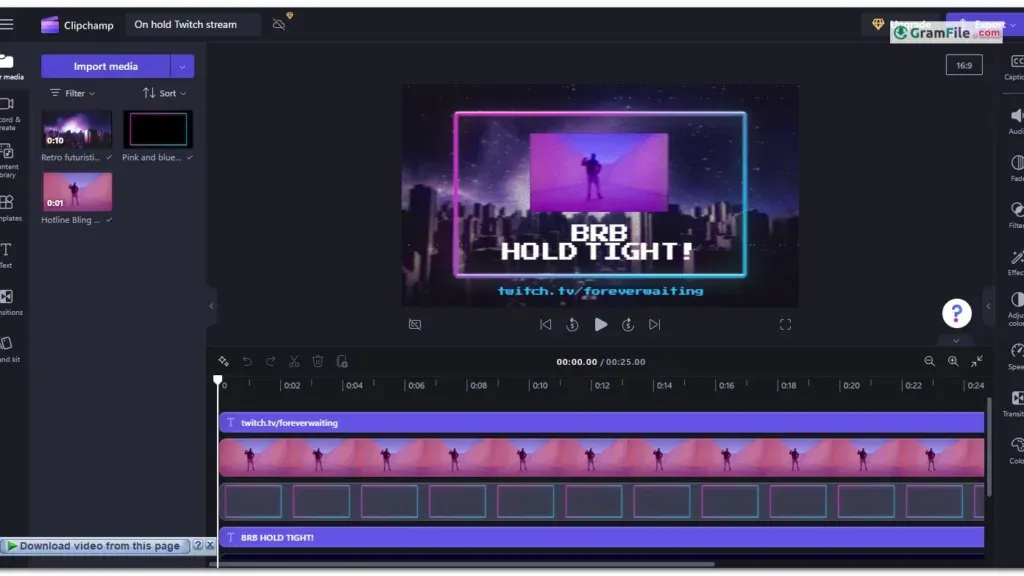Delete the selected clip with trash icon
The image size is (1024, 576).
(318, 361)
